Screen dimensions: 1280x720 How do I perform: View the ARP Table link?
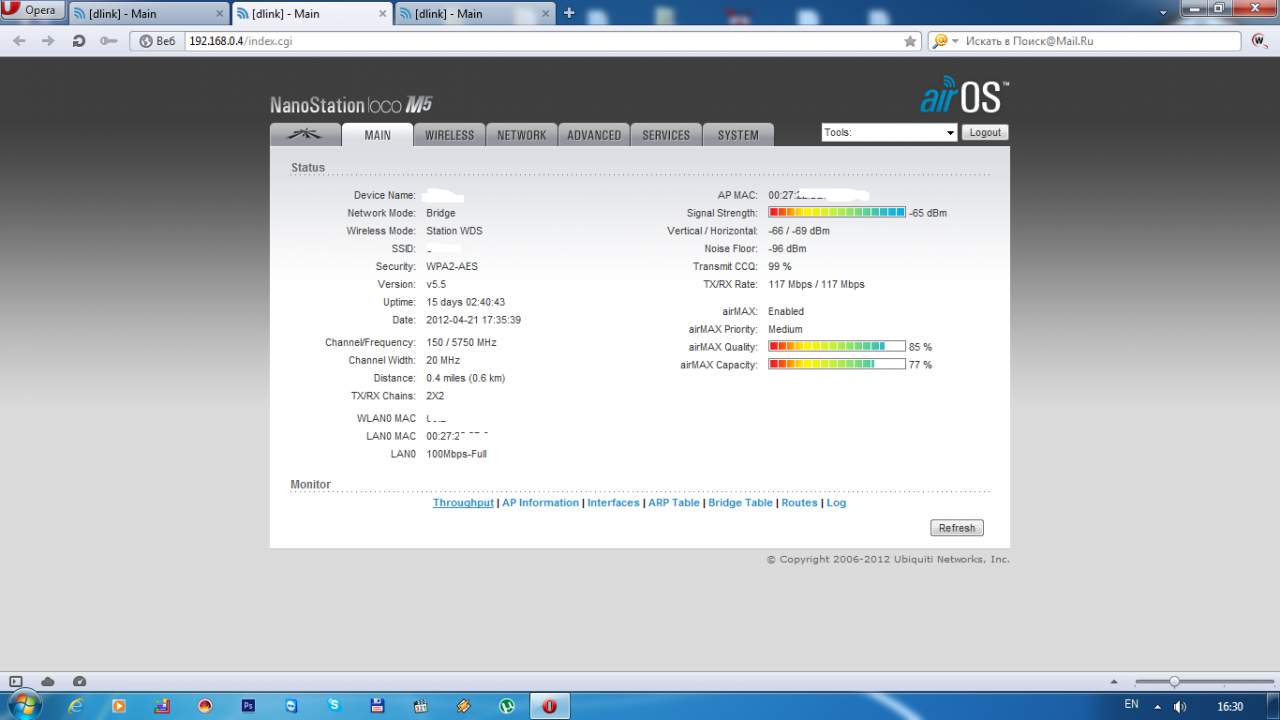[674, 503]
